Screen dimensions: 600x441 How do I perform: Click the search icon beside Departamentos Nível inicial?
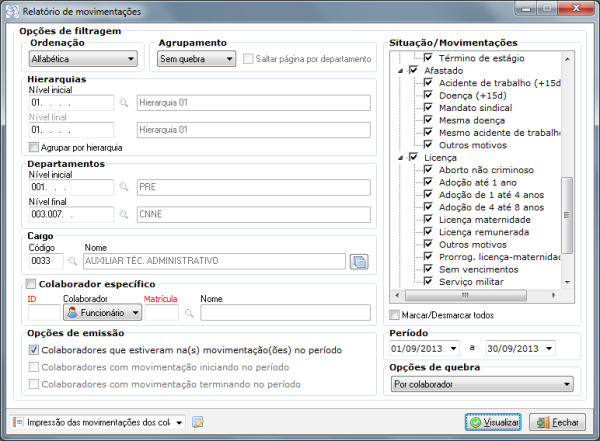124,187
